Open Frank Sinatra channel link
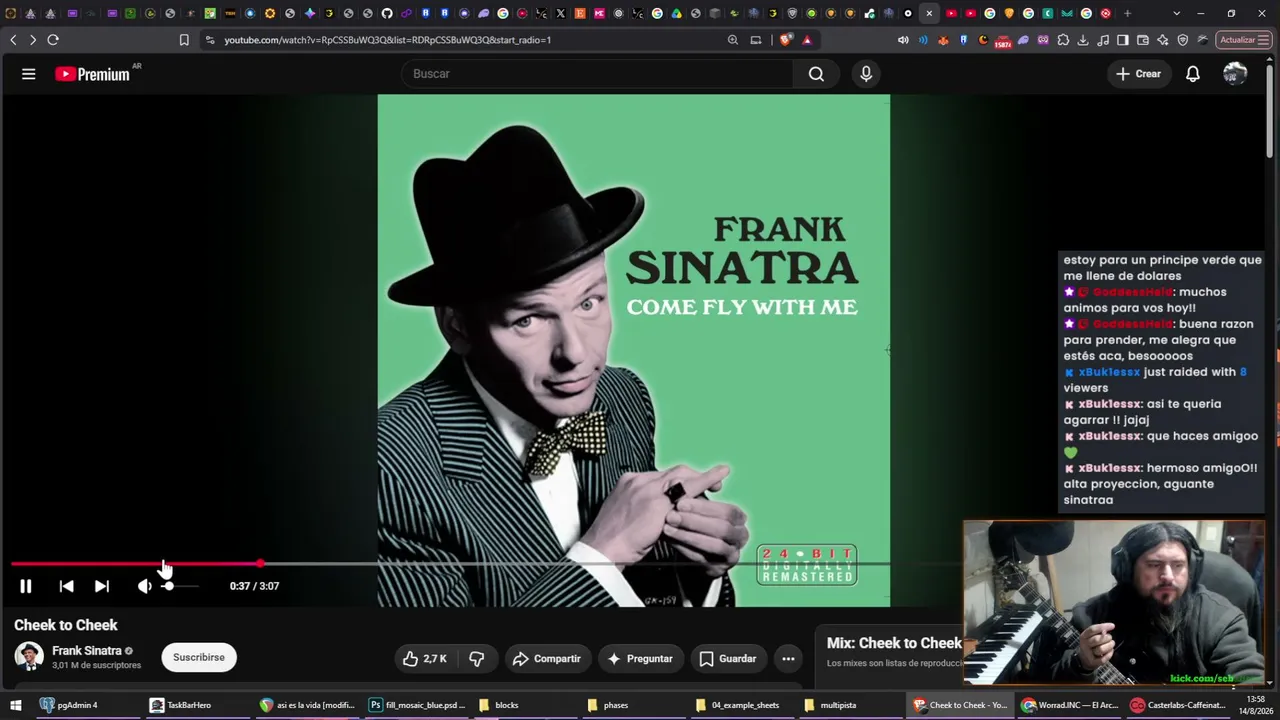 [x=87, y=651]
